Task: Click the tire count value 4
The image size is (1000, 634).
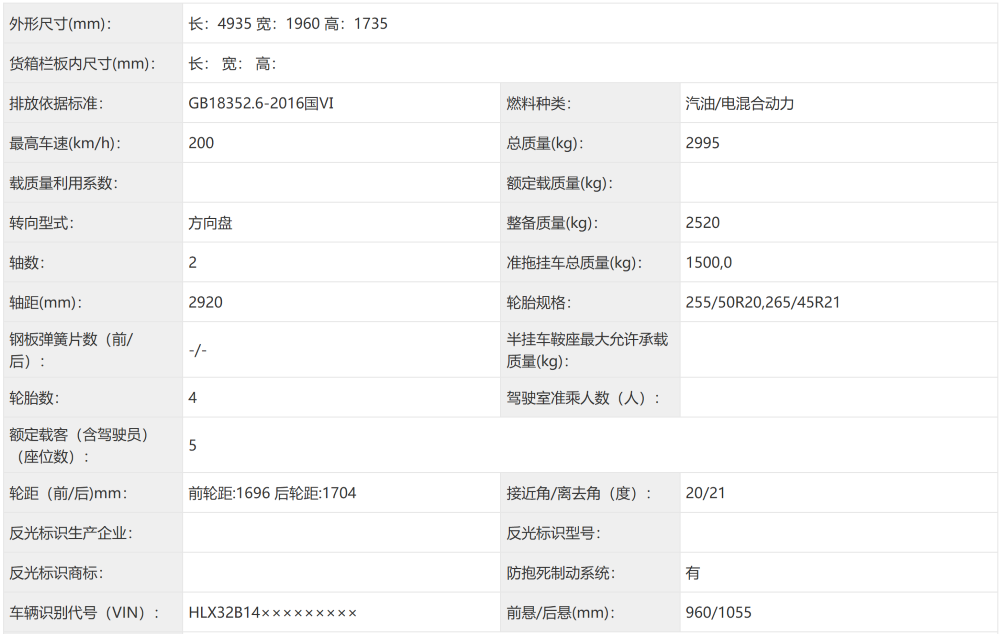Action: pos(193,398)
